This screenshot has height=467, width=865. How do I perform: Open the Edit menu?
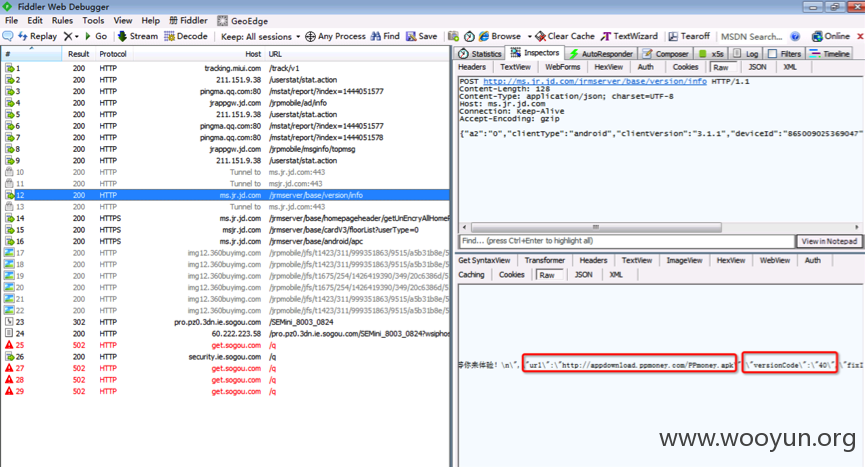tap(35, 20)
